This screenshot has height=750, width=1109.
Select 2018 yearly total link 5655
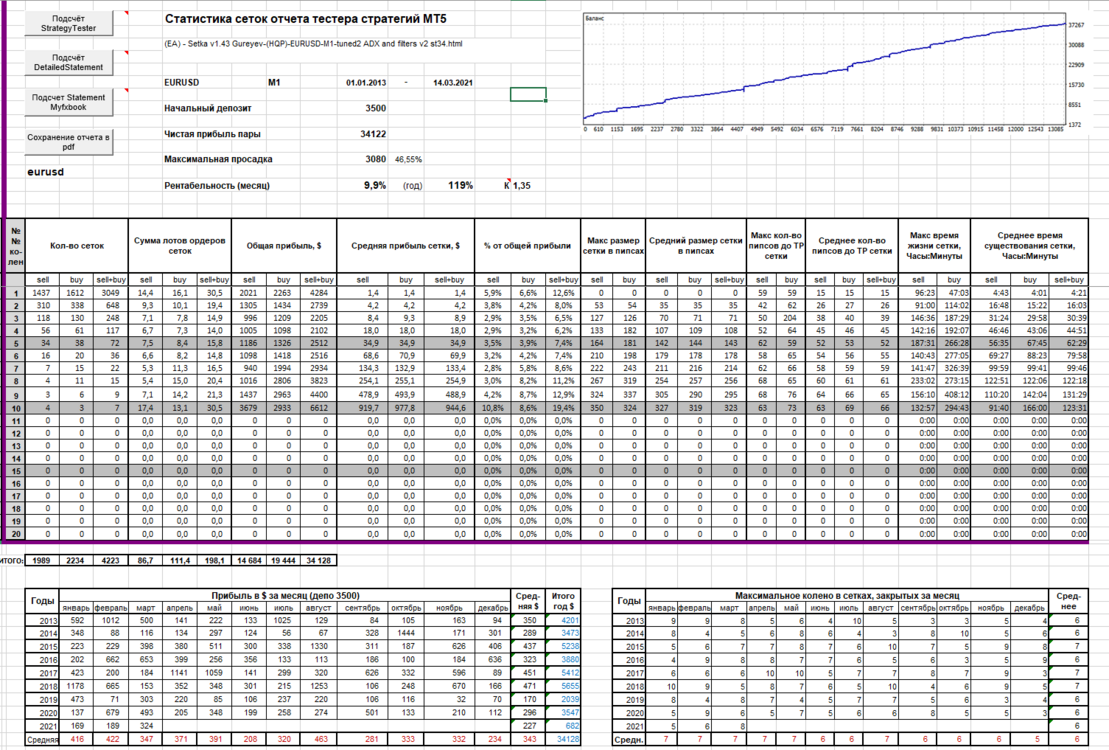[563, 686]
